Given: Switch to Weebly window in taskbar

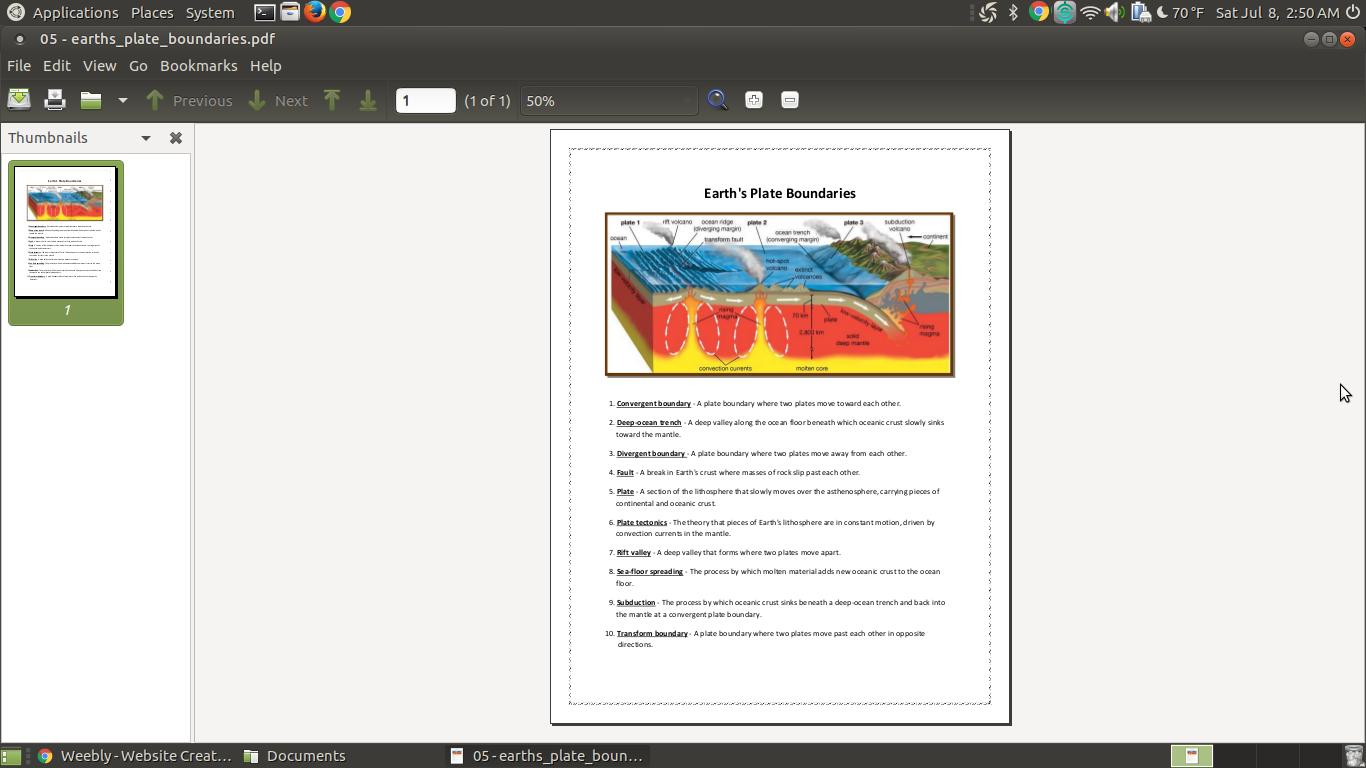Looking at the screenshot, I should click(134, 756).
